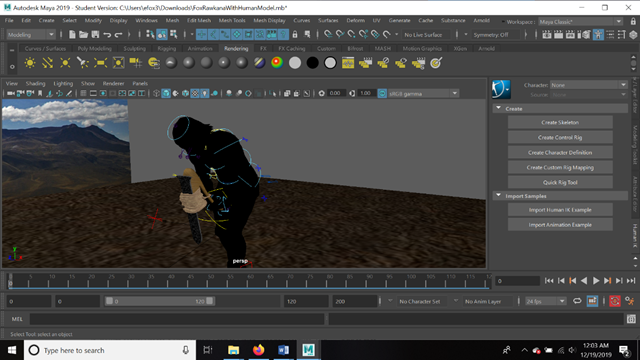640x360 pixels.
Task: Open the Script Editor icon beside the command line
Action: (631, 319)
